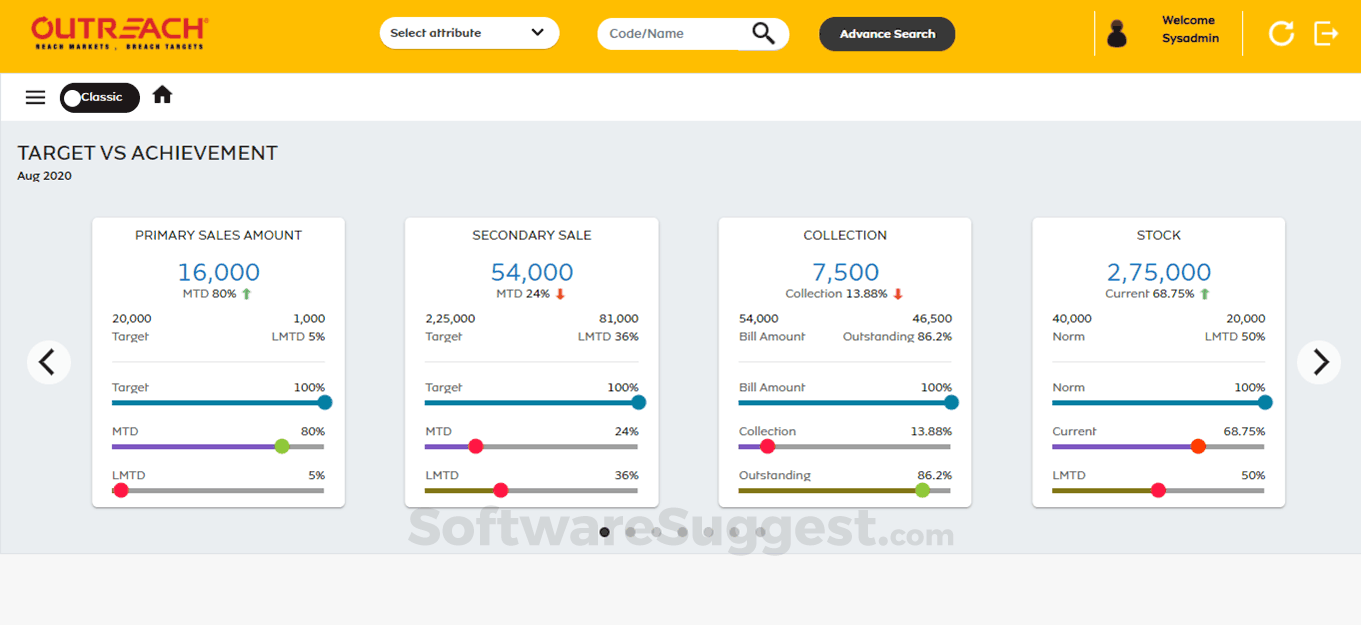Jump to the last carousel page dot

(x=761, y=532)
